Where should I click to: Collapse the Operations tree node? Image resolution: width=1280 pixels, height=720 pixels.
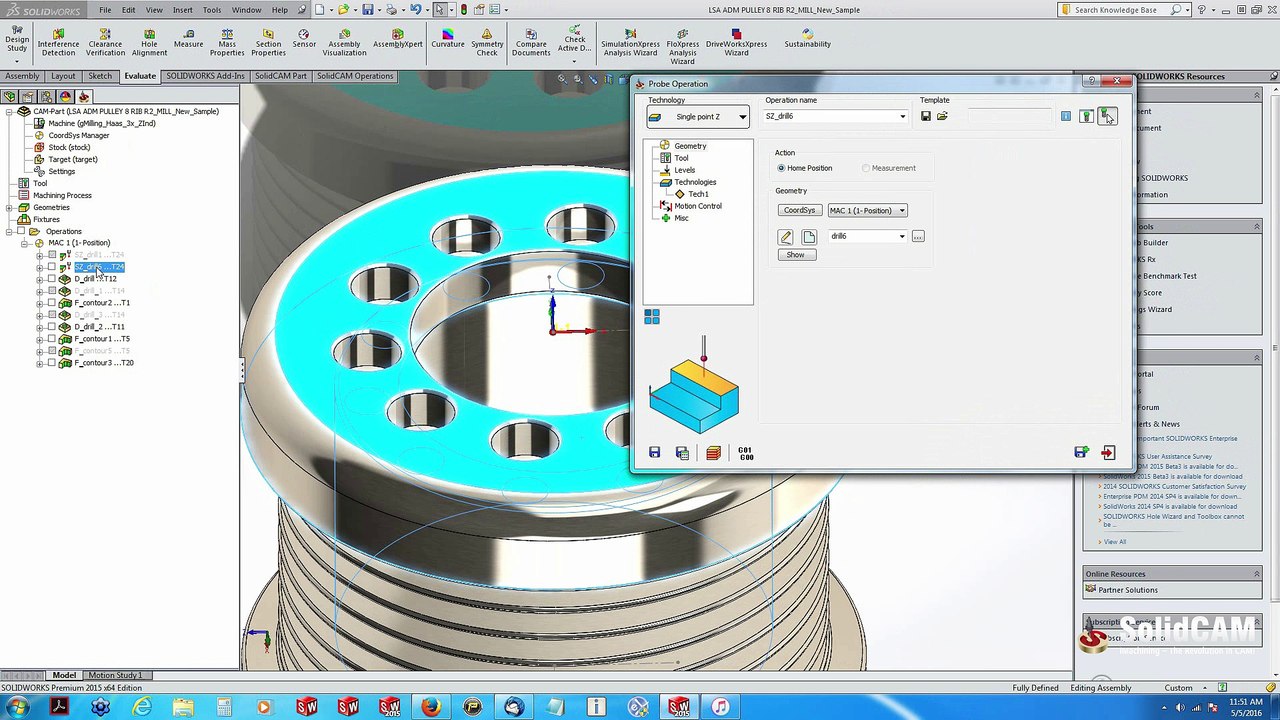(x=9, y=231)
